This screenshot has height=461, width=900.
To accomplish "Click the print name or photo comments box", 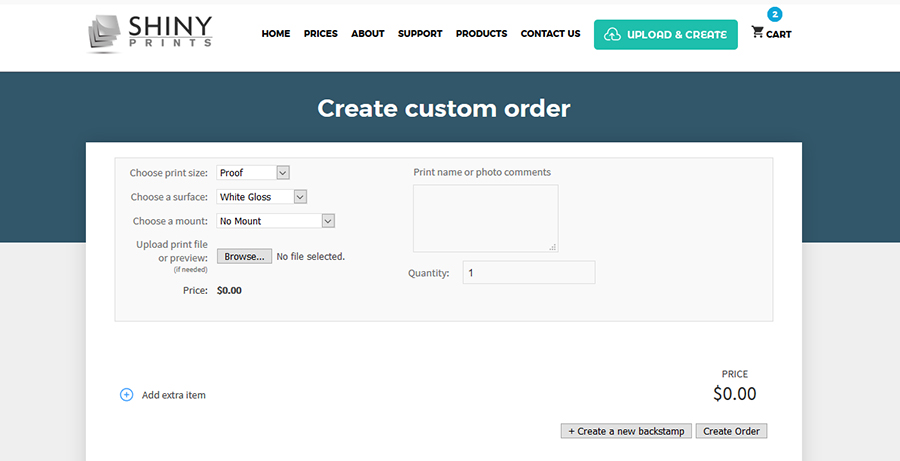I will click(486, 218).
